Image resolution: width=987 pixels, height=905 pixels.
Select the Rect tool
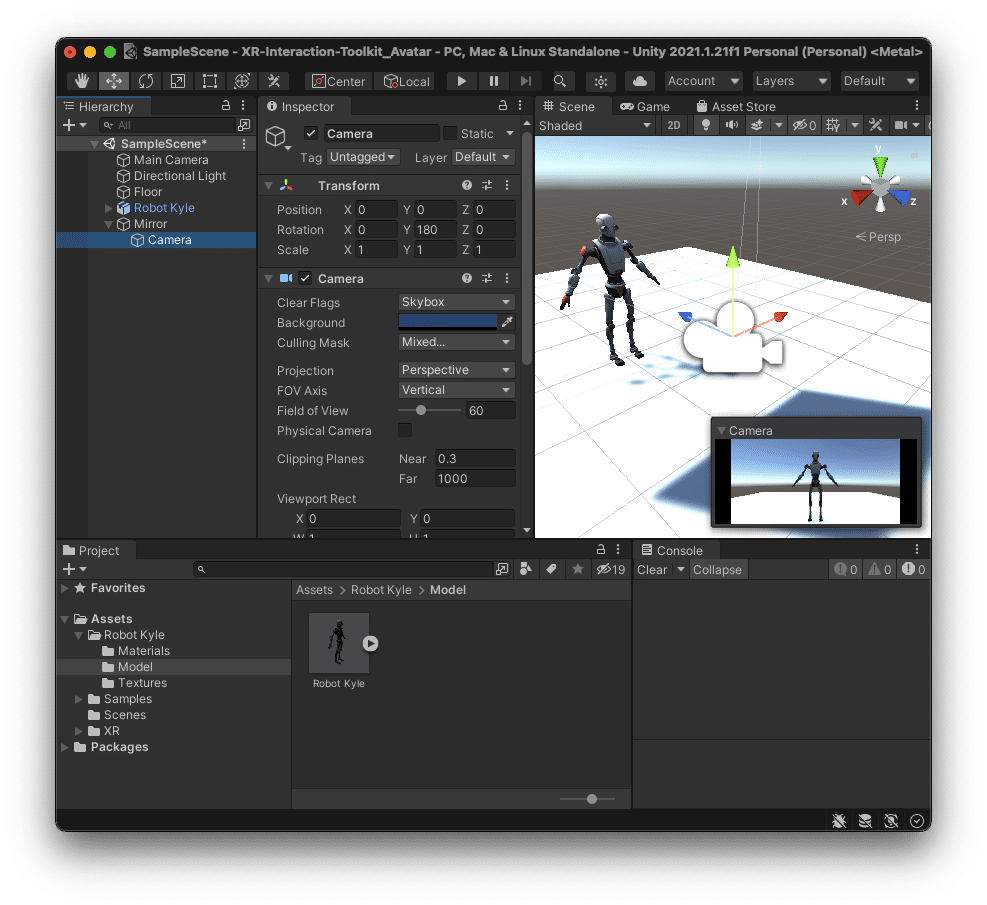tap(210, 81)
